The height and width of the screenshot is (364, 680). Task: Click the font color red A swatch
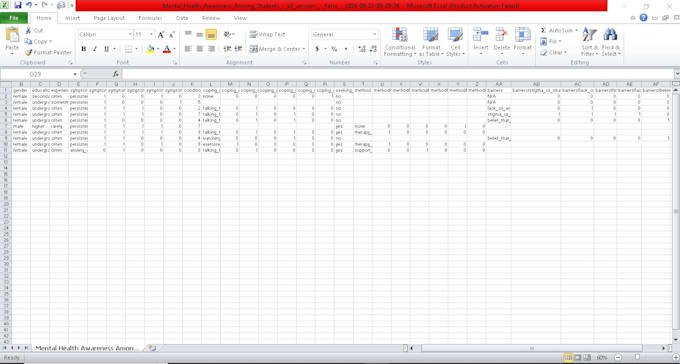tap(167, 49)
